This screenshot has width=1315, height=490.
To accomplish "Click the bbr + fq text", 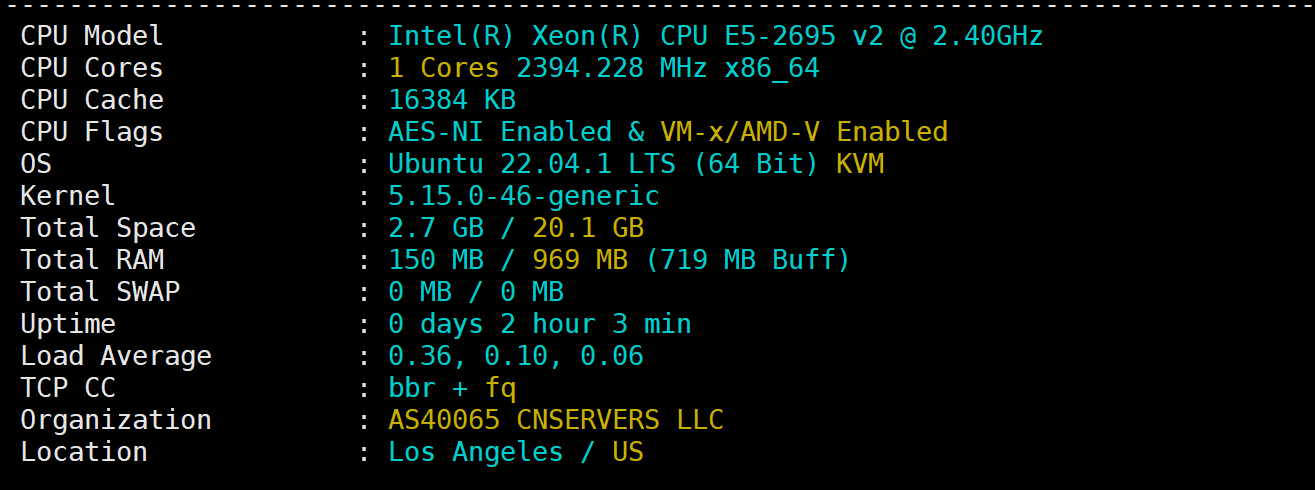I will 452,388.
